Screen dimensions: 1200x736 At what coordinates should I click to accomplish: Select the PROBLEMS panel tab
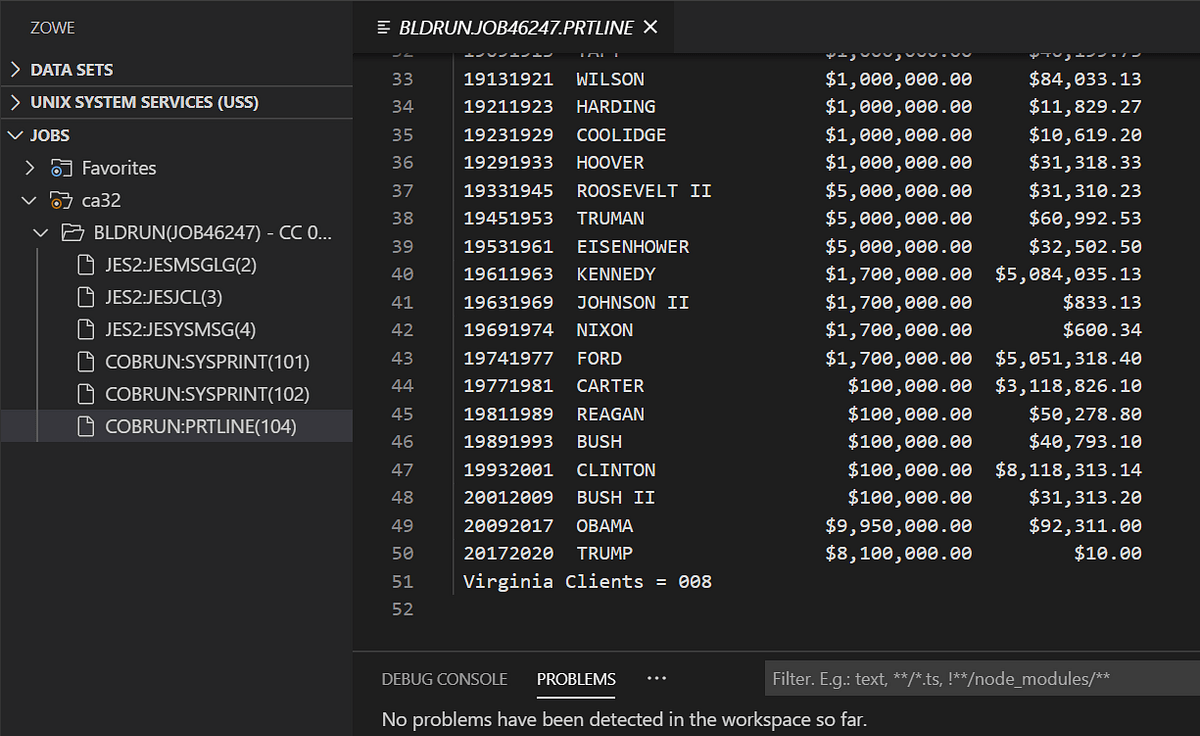[x=576, y=679]
